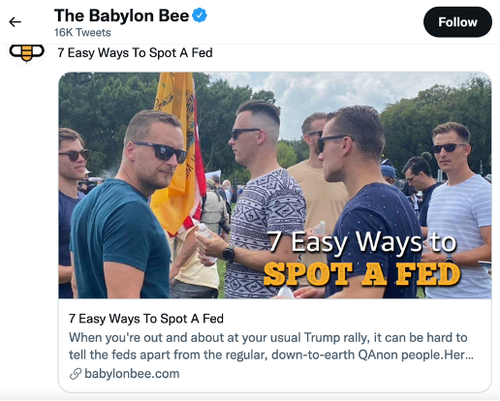Viewport: 500px width, 401px height.
Task: Click the blue verified badge
Action: coord(200,15)
